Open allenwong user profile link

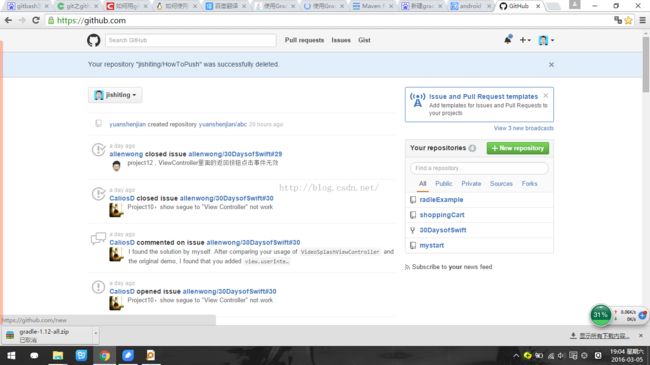click(126, 154)
